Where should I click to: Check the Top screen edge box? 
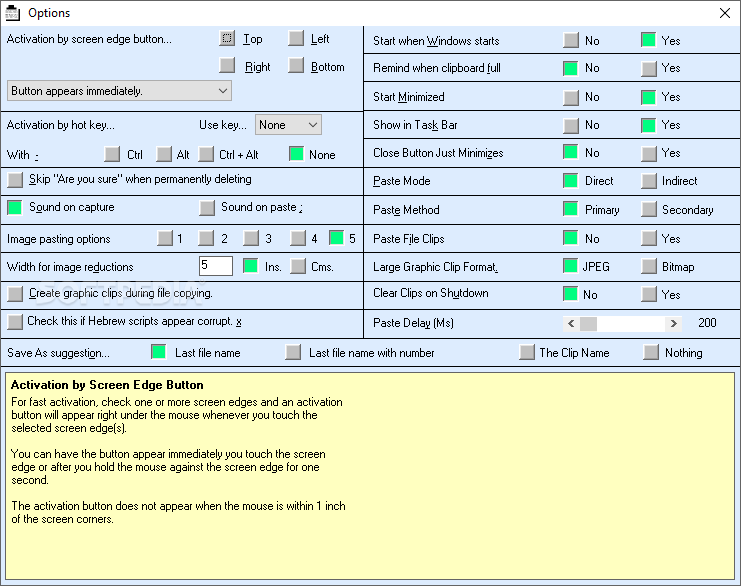227,38
